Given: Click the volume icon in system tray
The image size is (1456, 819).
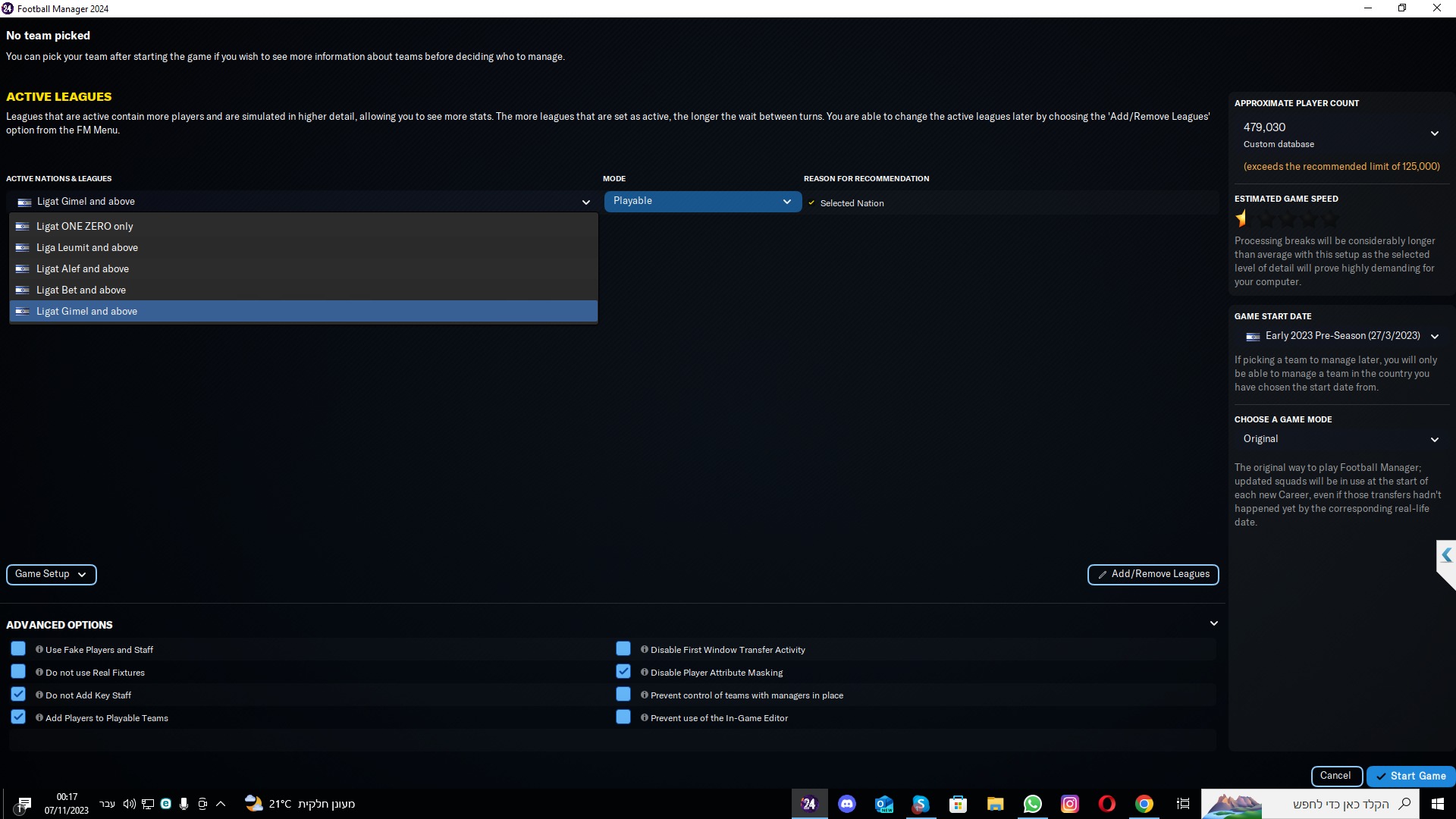Looking at the screenshot, I should [x=129, y=804].
